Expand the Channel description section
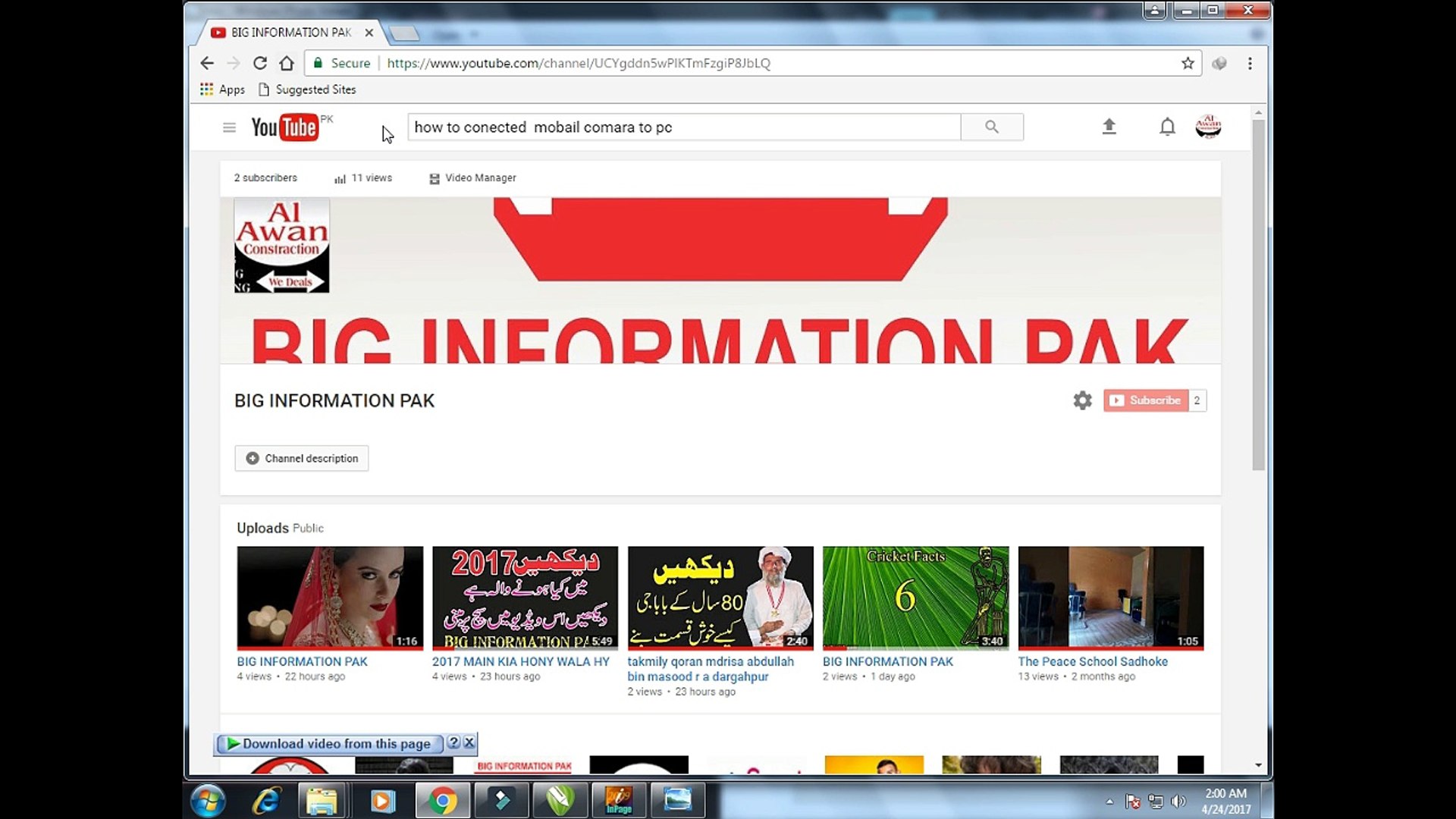Screen dimensions: 1456x819 tap(301, 458)
